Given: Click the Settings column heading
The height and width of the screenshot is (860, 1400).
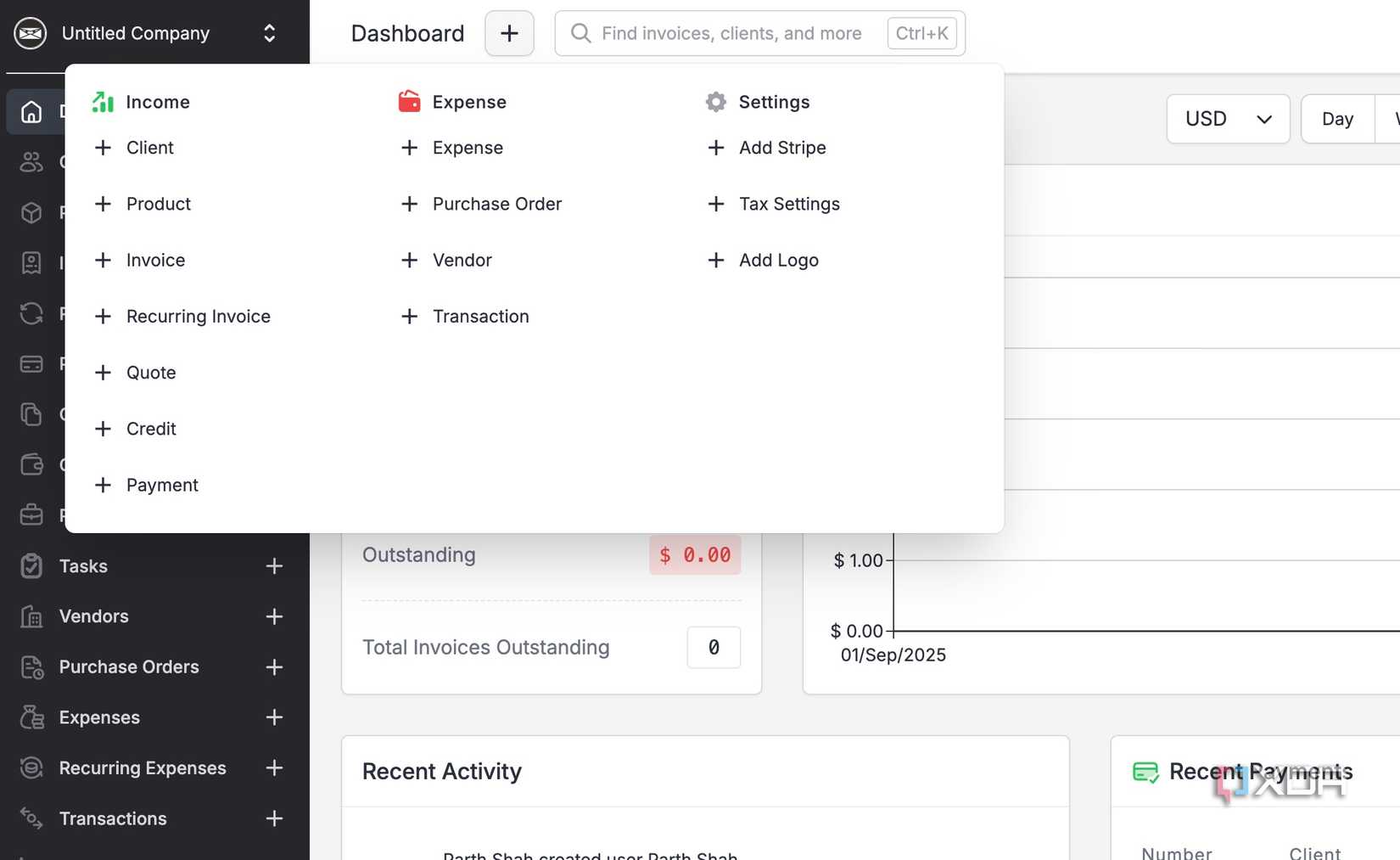Looking at the screenshot, I should pyautogui.click(x=758, y=102).
